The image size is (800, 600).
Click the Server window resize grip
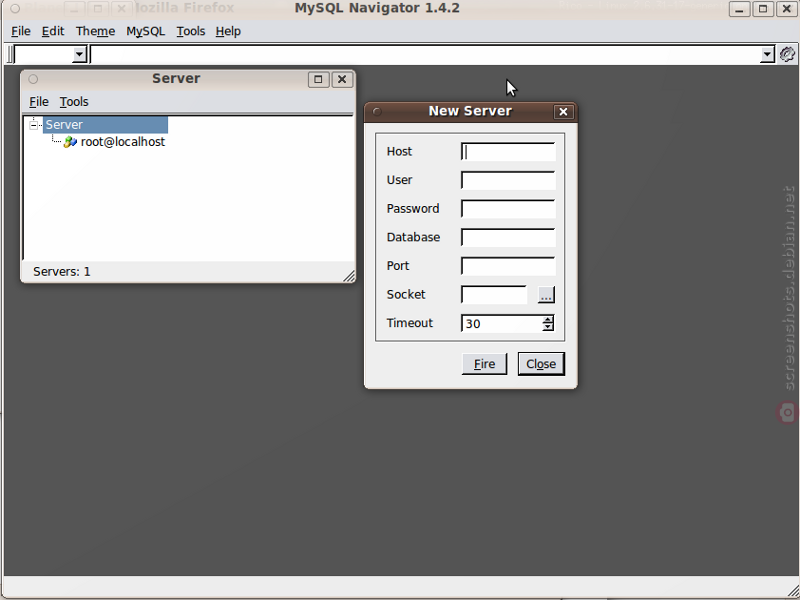[x=349, y=276]
